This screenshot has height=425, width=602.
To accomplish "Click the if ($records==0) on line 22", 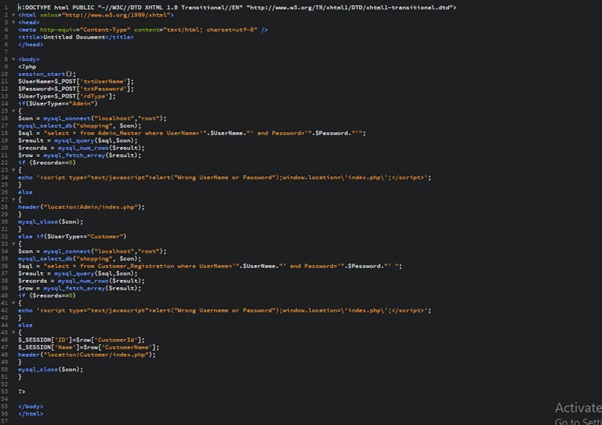I will click(x=47, y=163).
